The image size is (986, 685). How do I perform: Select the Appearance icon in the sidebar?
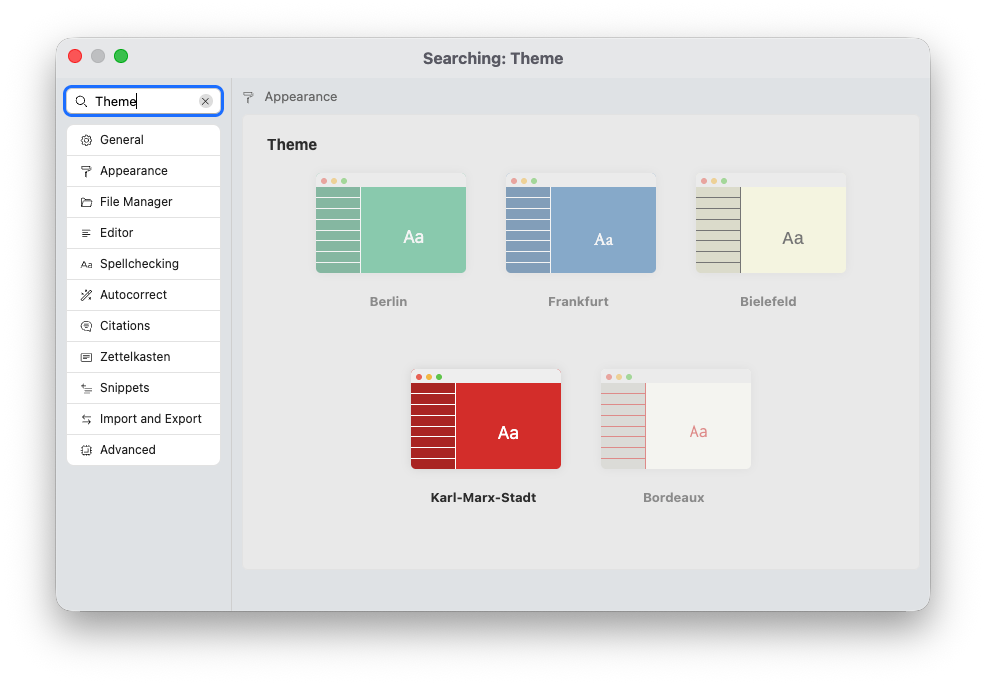coord(86,171)
